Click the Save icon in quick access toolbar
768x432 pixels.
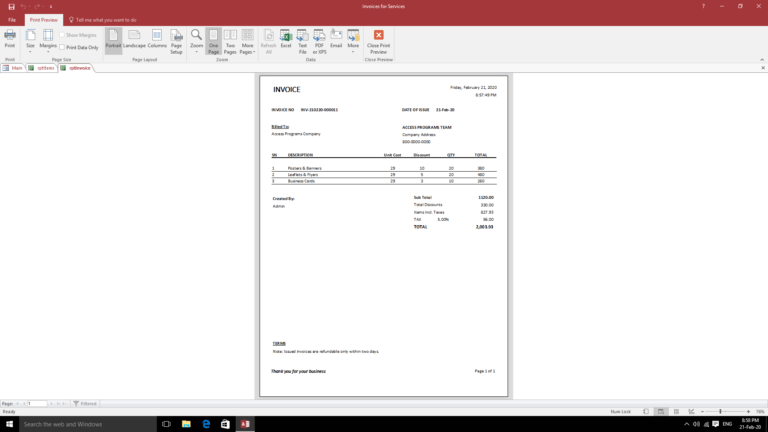pyautogui.click(x=11, y=7)
